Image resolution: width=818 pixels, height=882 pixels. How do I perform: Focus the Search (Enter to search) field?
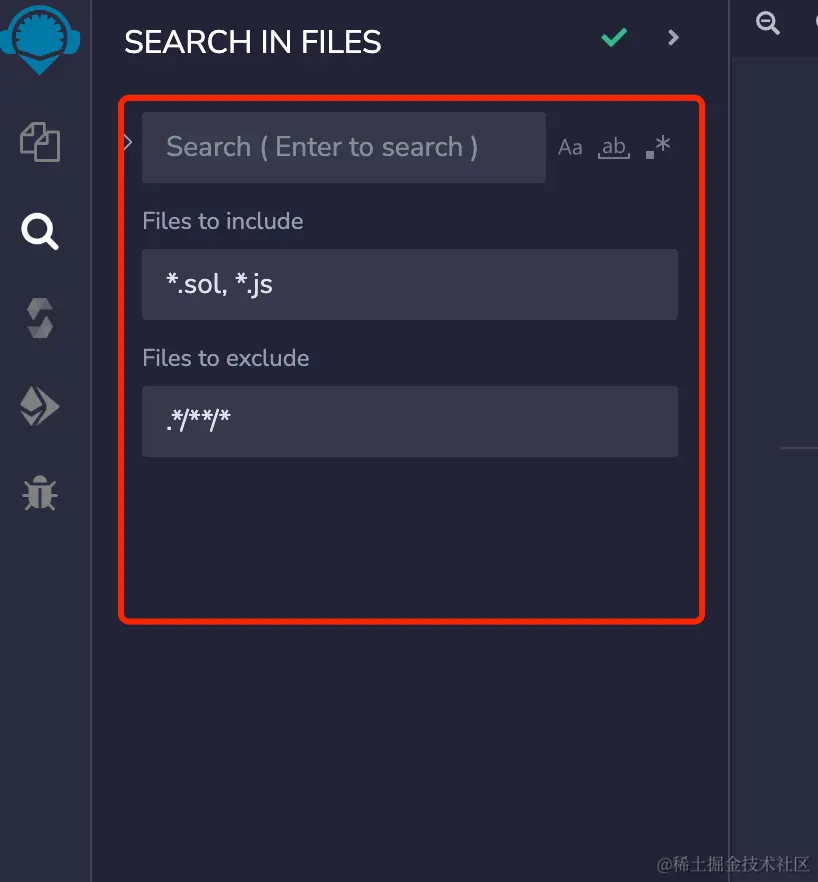343,148
